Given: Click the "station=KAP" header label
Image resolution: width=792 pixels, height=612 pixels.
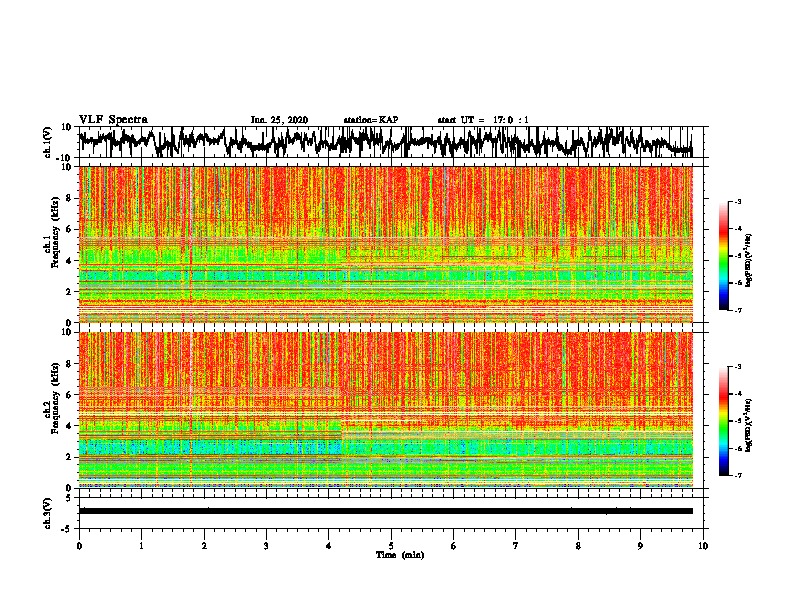Looking at the screenshot, I should [371, 120].
